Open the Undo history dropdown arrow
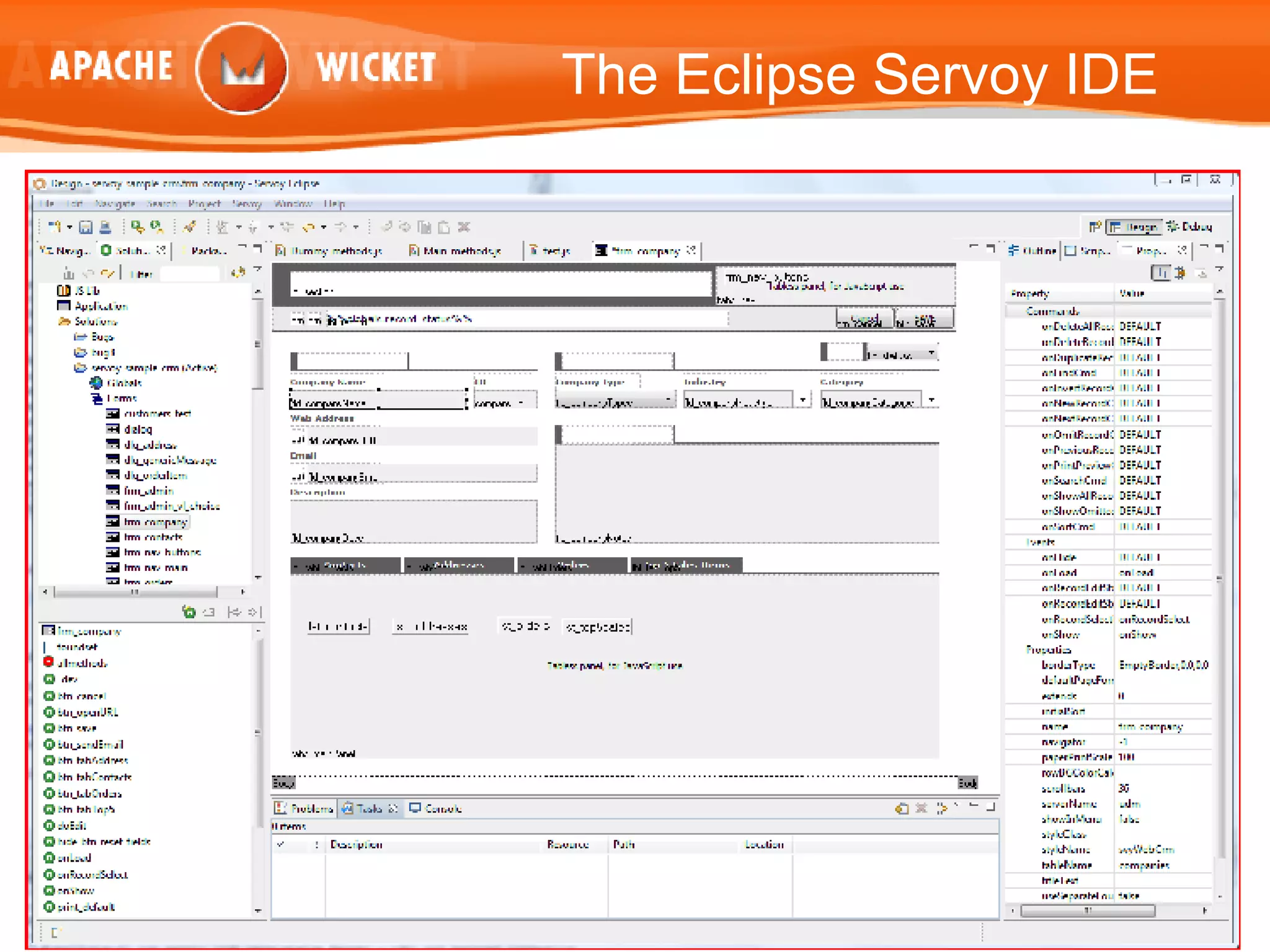The image size is (1270, 952). [324, 227]
